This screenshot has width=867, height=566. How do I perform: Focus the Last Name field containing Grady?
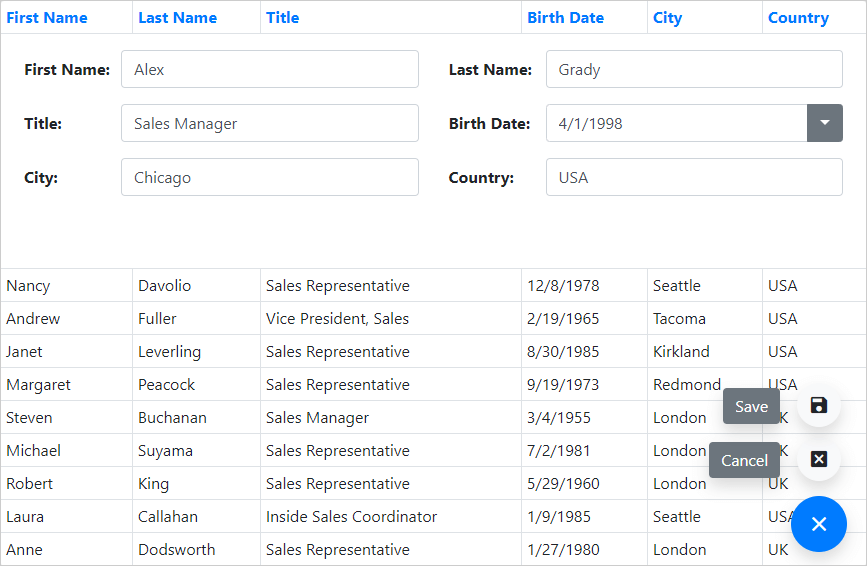click(694, 69)
